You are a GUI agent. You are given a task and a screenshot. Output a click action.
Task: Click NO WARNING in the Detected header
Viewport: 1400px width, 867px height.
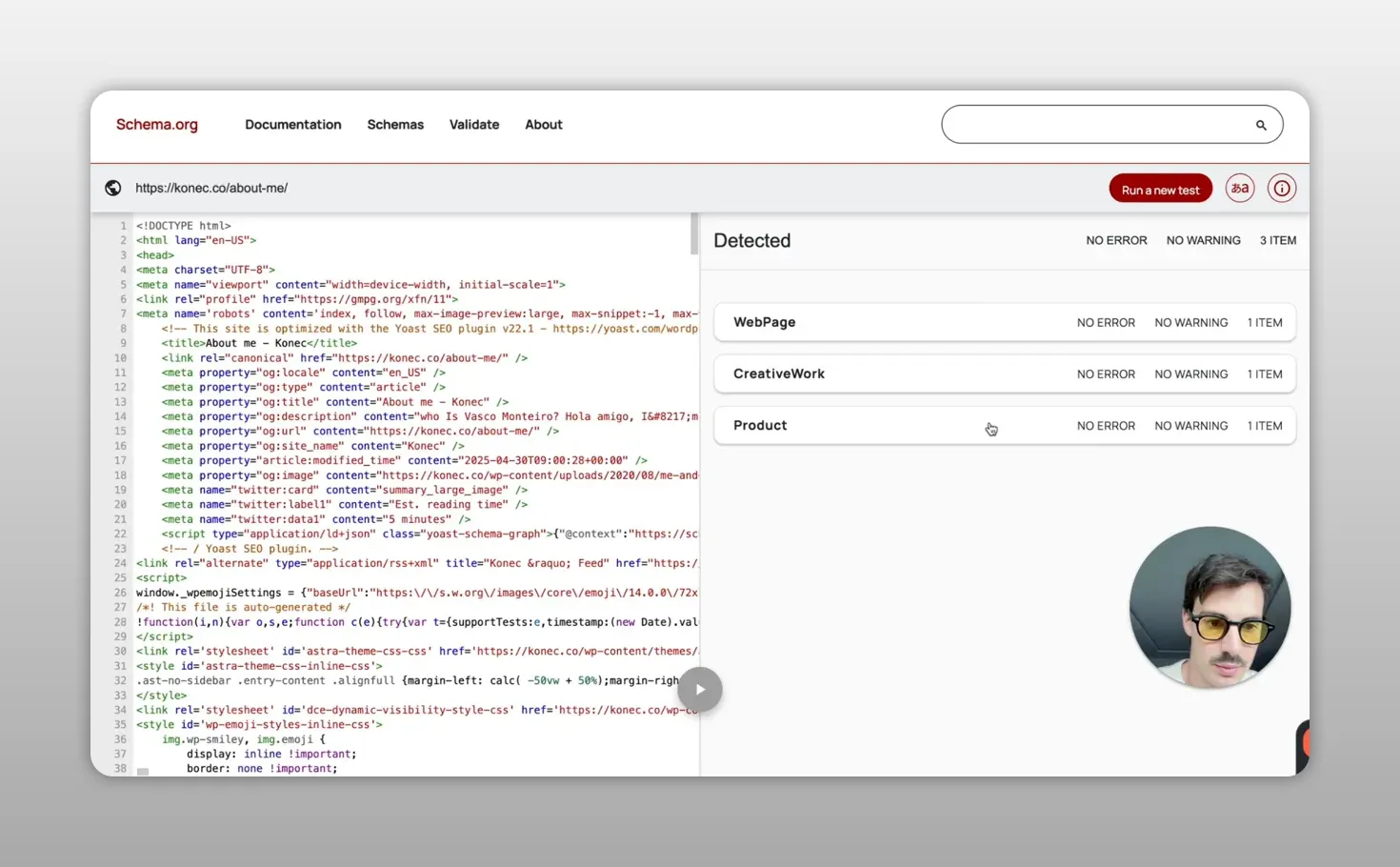[x=1204, y=241]
